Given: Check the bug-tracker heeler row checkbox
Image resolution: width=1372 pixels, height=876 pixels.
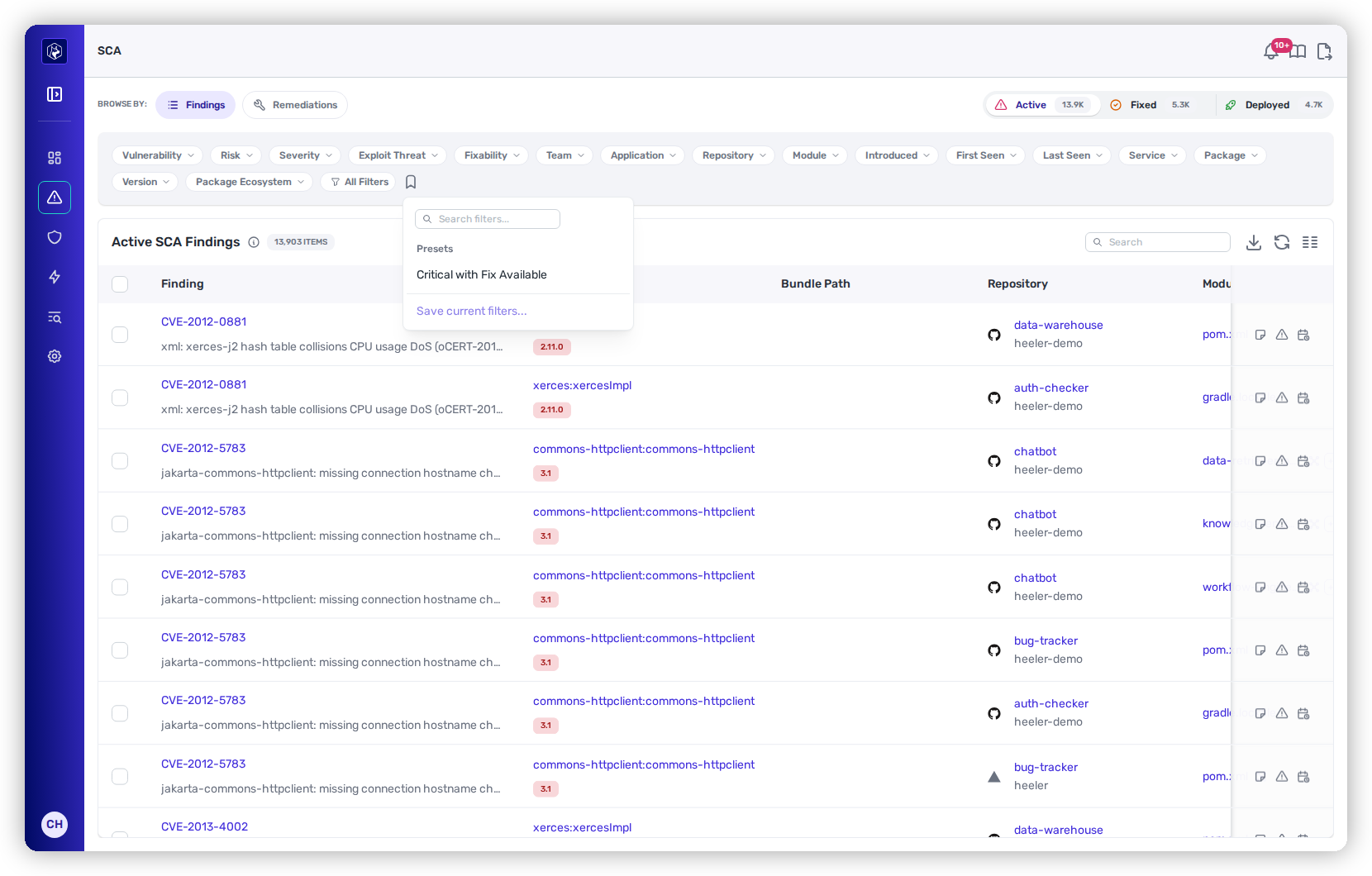Looking at the screenshot, I should click(x=120, y=777).
